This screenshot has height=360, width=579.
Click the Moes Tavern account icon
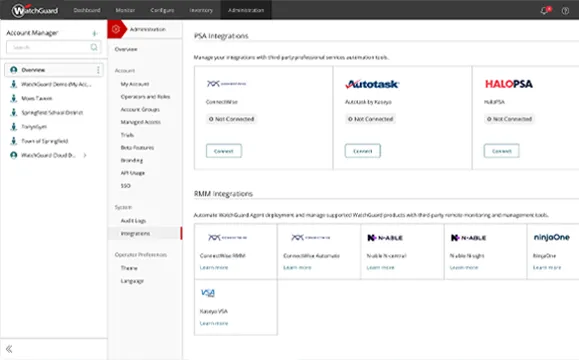(14, 98)
